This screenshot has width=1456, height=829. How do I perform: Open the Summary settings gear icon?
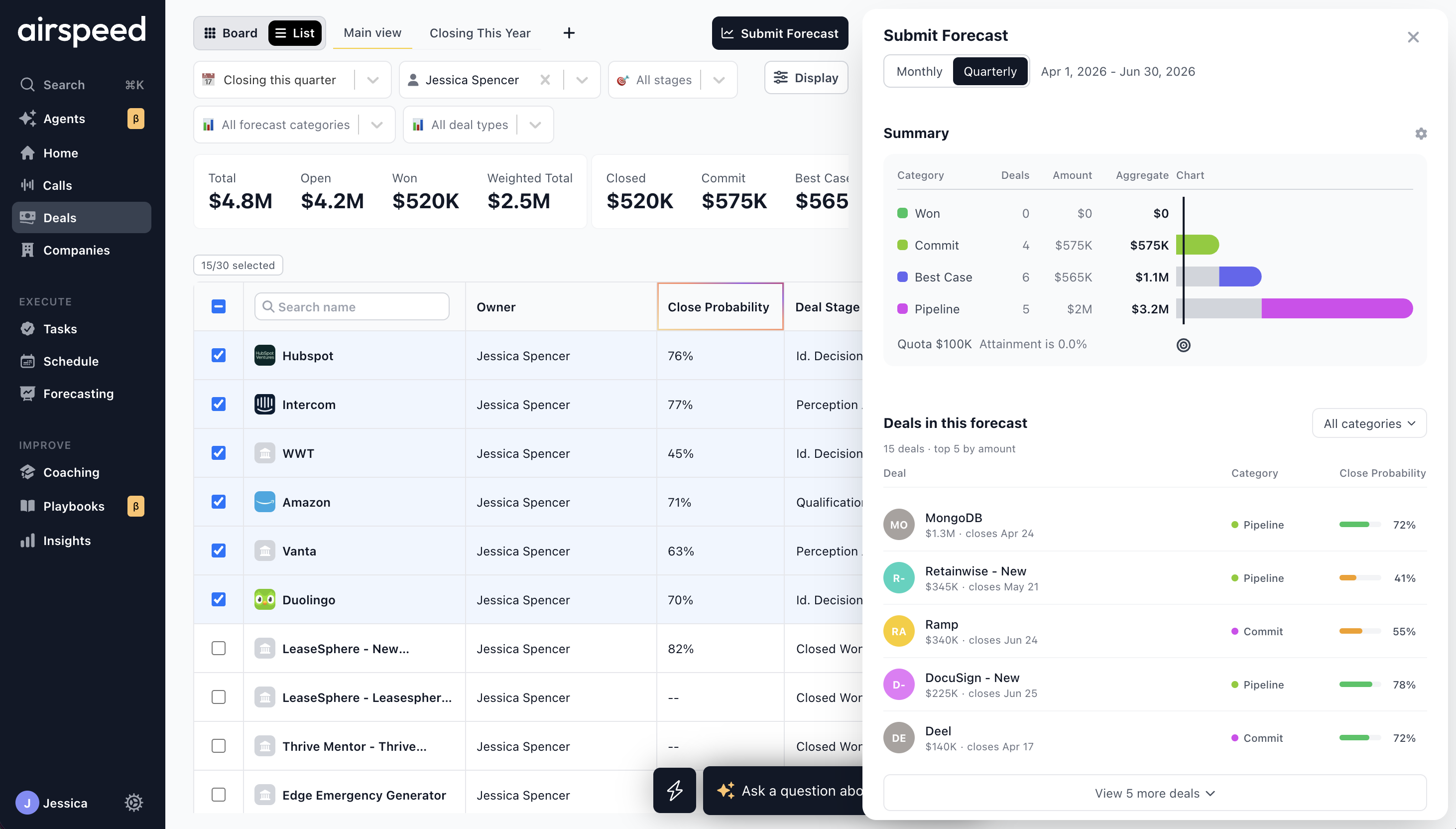pyautogui.click(x=1421, y=133)
